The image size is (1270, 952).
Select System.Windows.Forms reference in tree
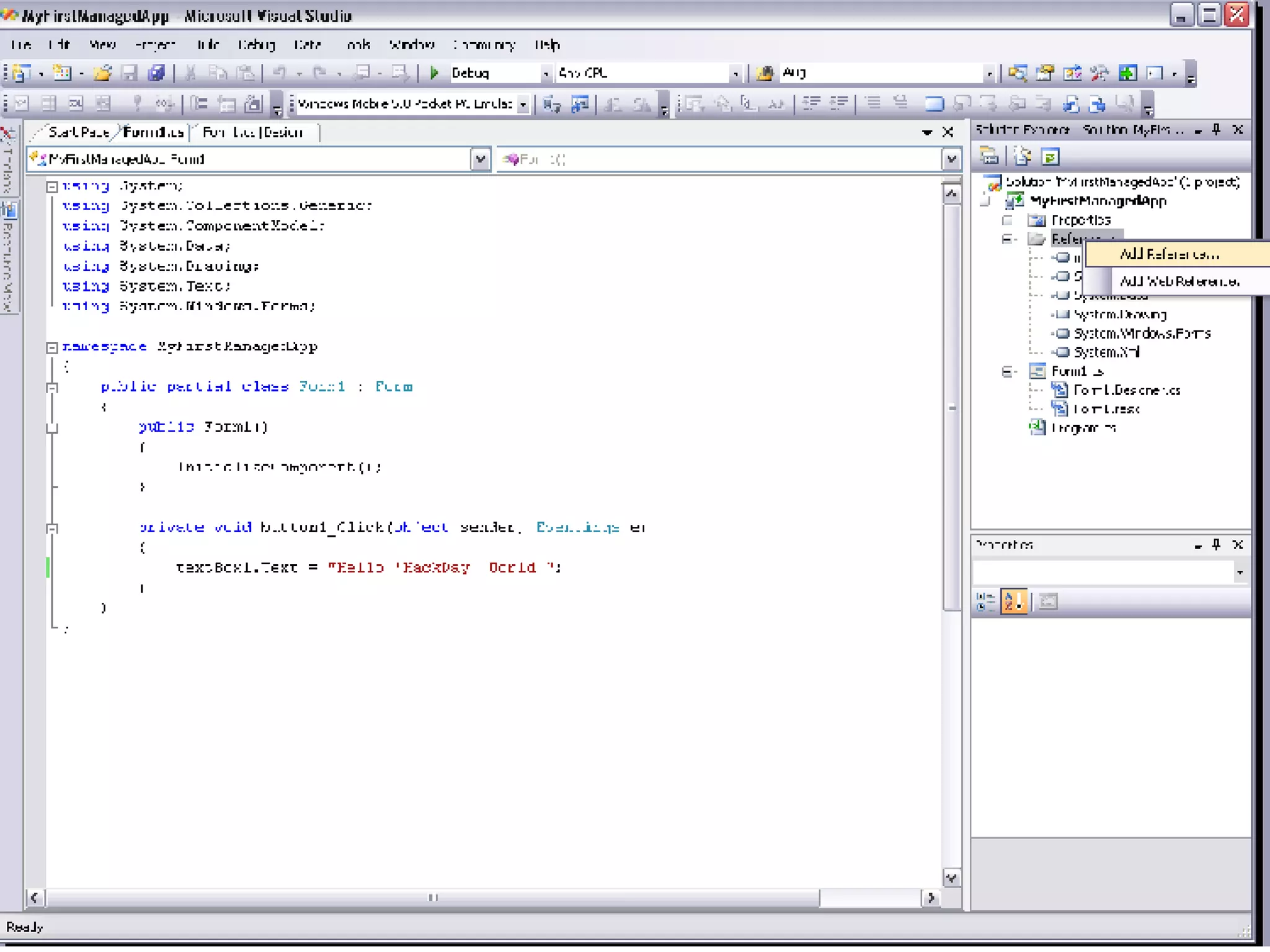(x=1142, y=333)
